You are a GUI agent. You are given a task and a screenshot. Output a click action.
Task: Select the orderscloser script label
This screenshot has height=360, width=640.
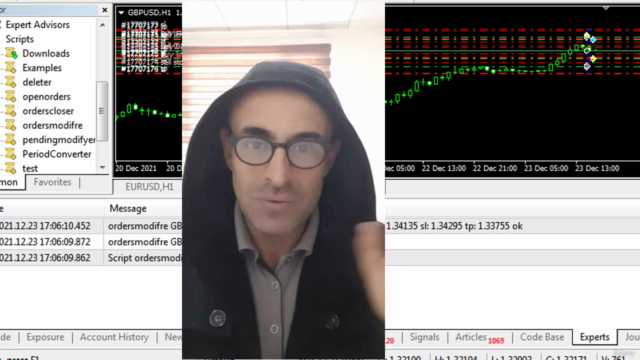[48, 111]
